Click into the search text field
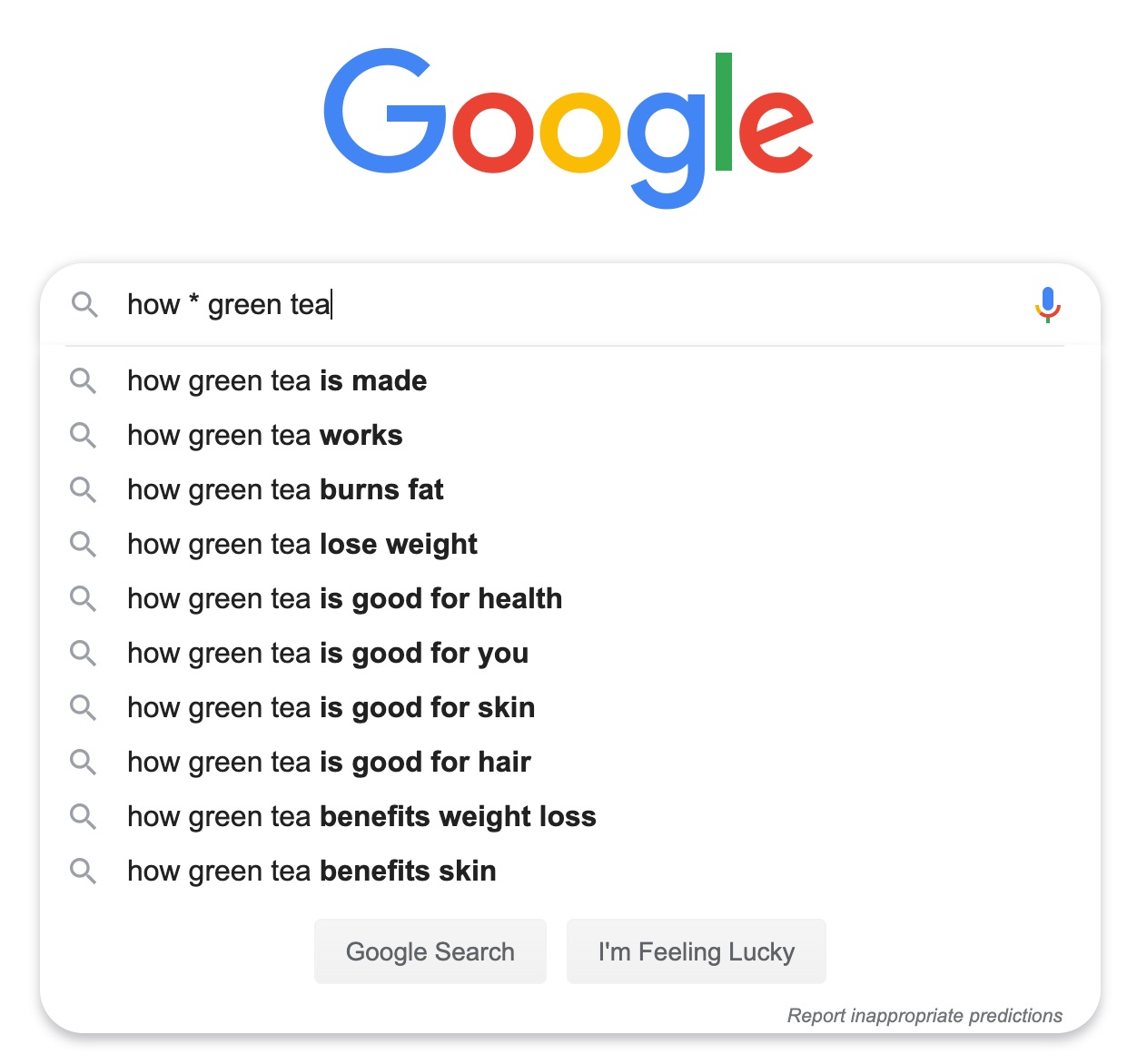 tap(572, 304)
